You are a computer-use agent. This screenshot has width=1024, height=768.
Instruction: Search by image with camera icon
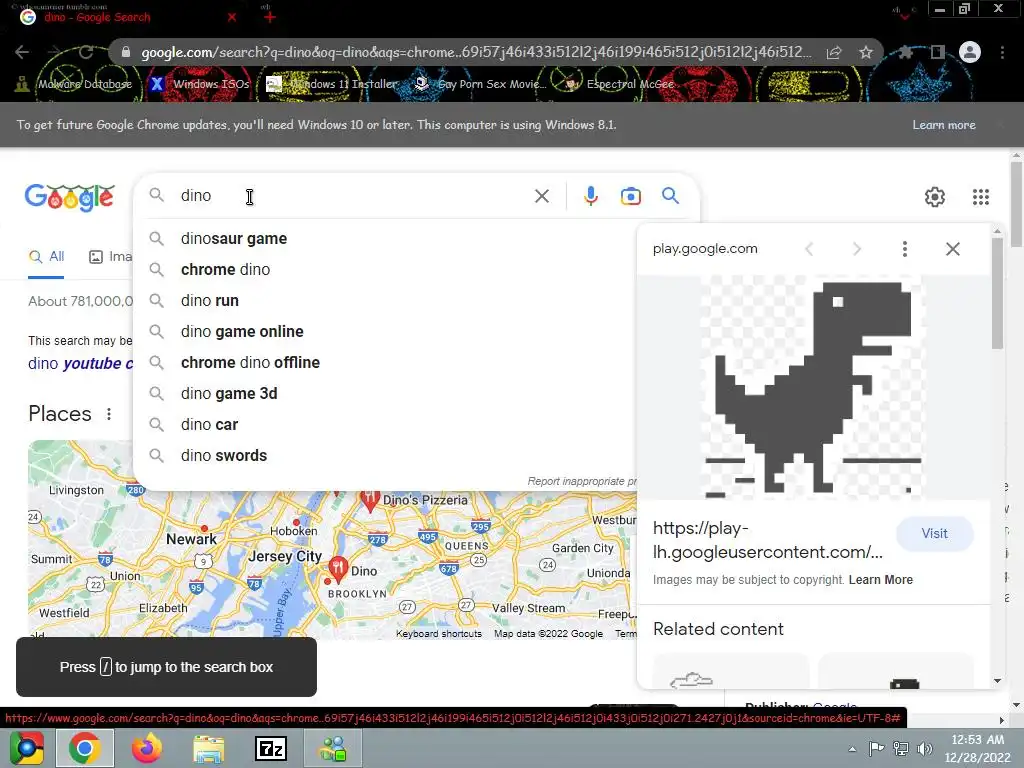click(630, 196)
